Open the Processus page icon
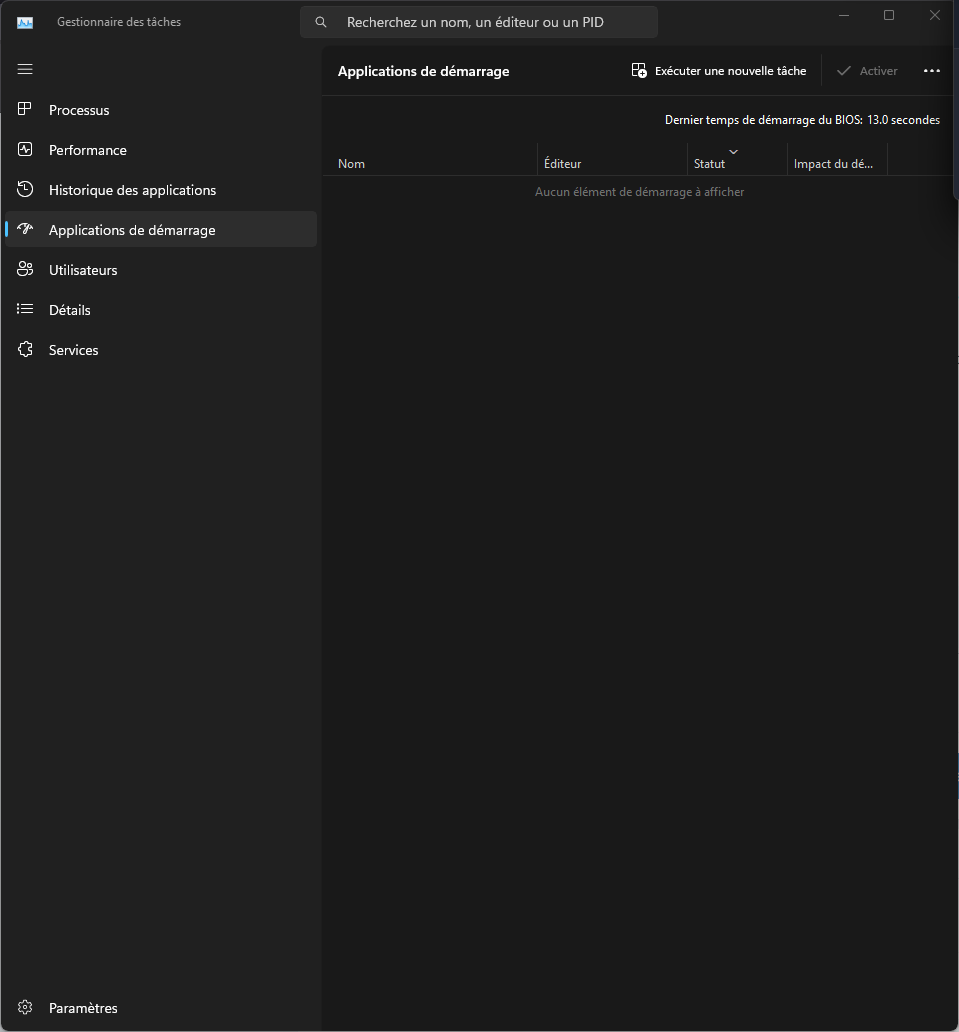This screenshot has width=959, height=1032. point(26,110)
